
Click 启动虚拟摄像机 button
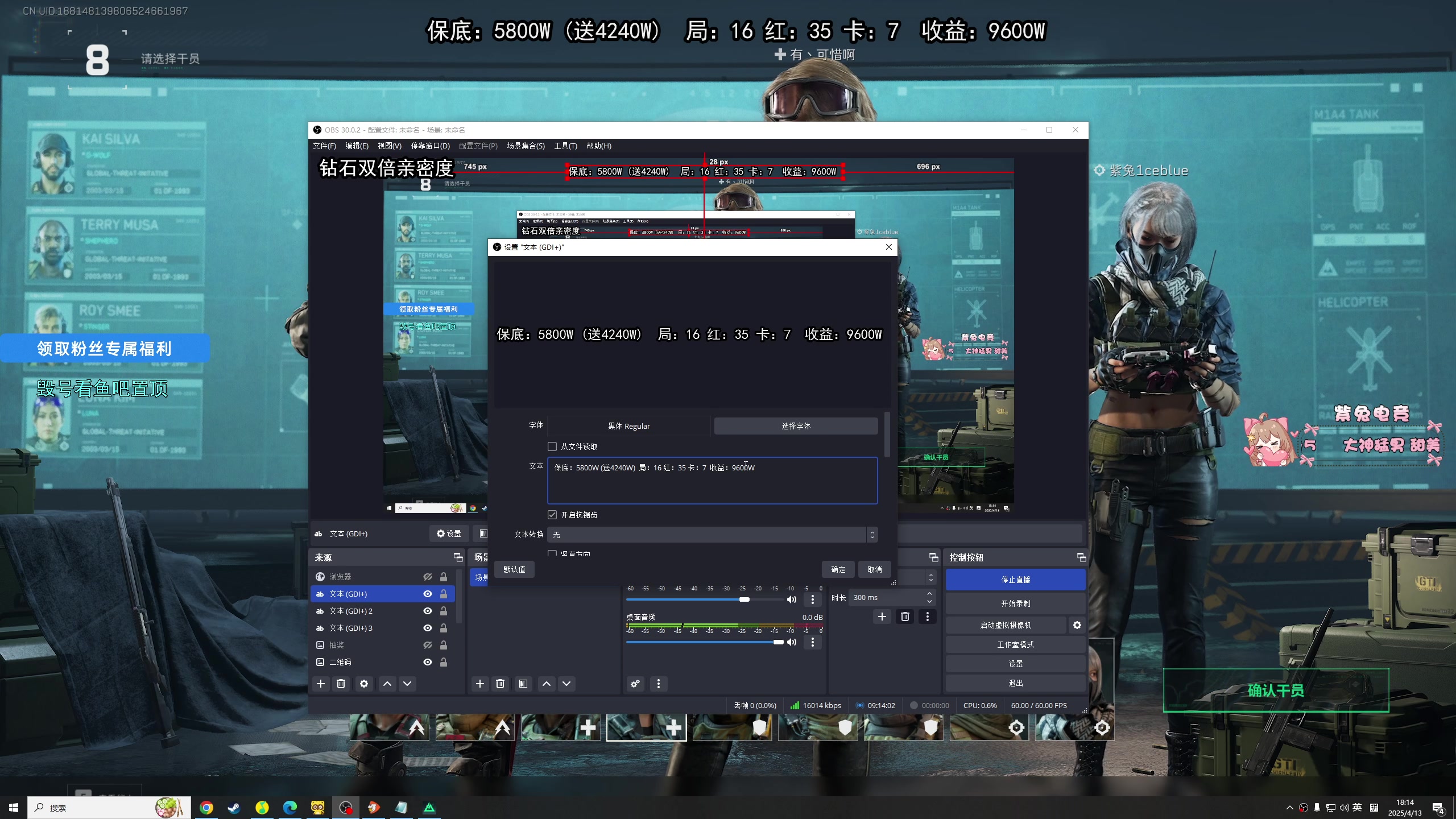[1006, 625]
